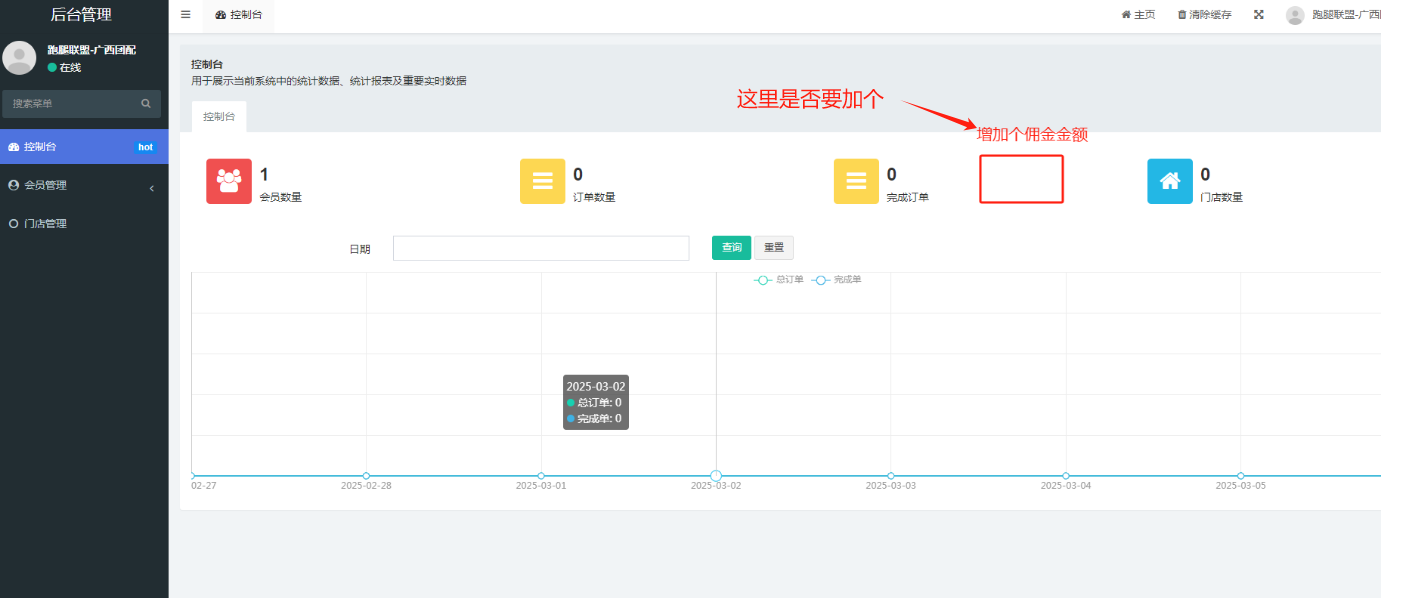
Task: Select the 控制台 tab above the statistics
Action: [x=219, y=117]
